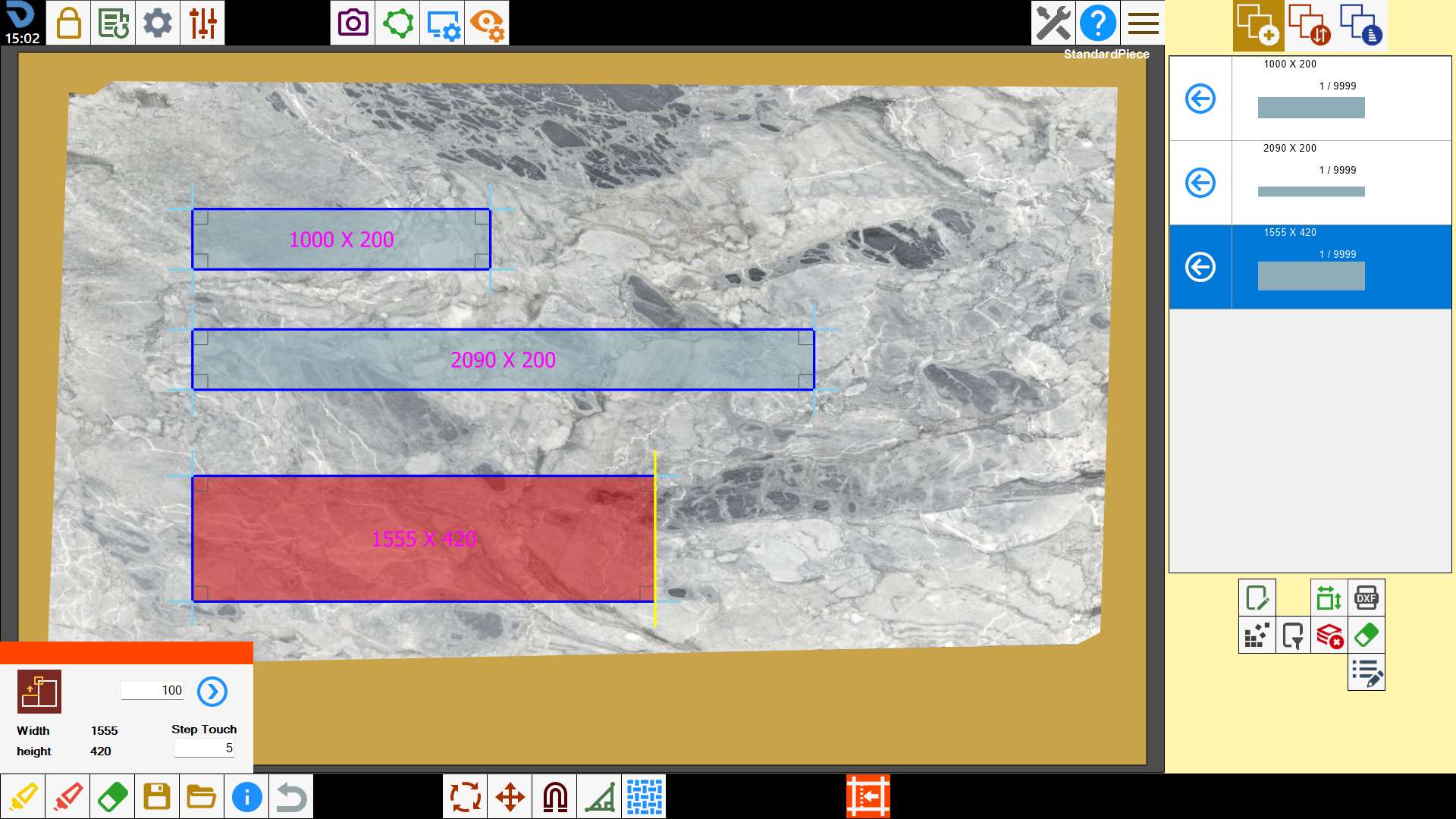The height and width of the screenshot is (819, 1456).
Task: Click the piece filter funnel icon
Action: click(1293, 635)
